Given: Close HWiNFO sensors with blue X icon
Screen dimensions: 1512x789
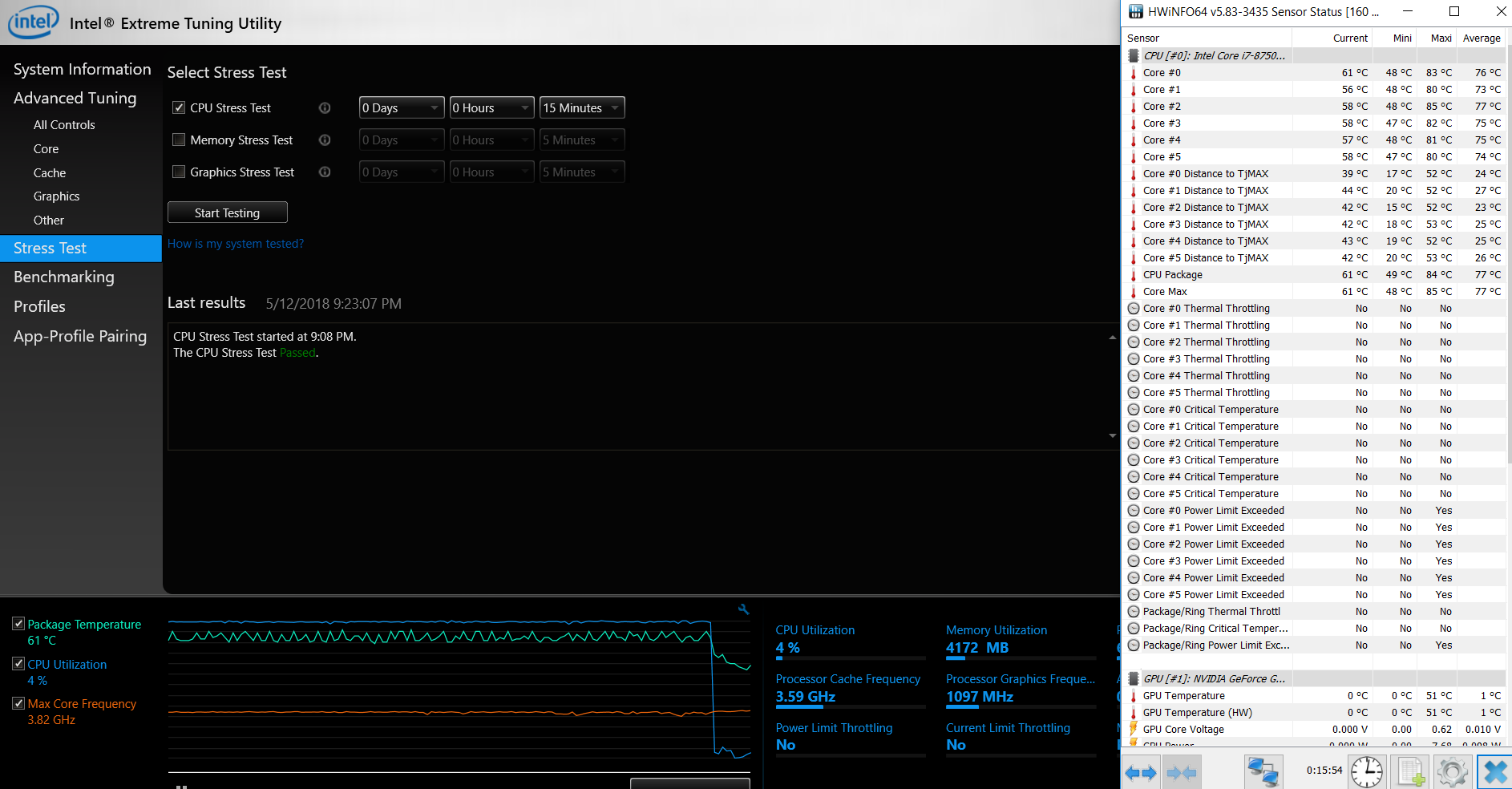Looking at the screenshot, I should pyautogui.click(x=1494, y=772).
